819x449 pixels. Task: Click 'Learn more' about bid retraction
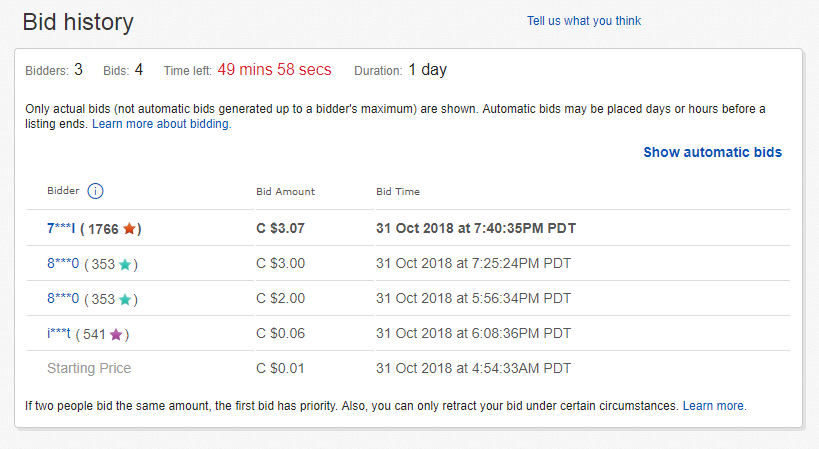715,406
